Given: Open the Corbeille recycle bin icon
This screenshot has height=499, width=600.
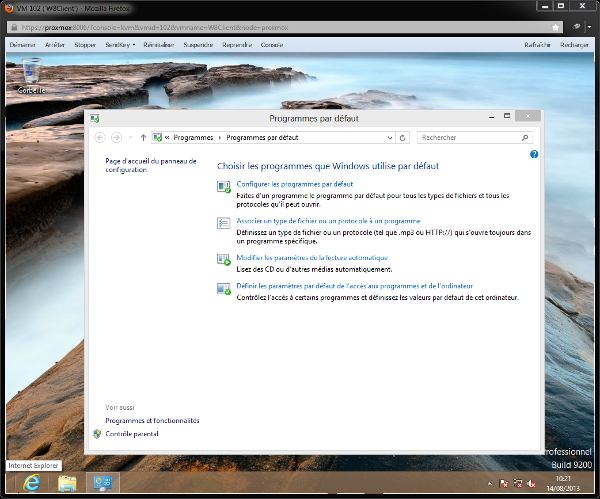Looking at the screenshot, I should 31,75.
